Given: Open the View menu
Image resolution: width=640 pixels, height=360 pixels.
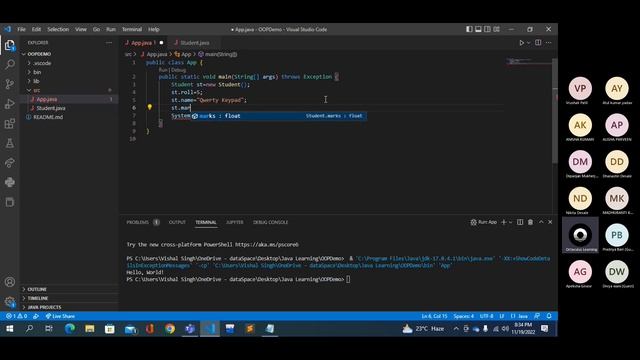Looking at the screenshot, I should click(x=81, y=29).
